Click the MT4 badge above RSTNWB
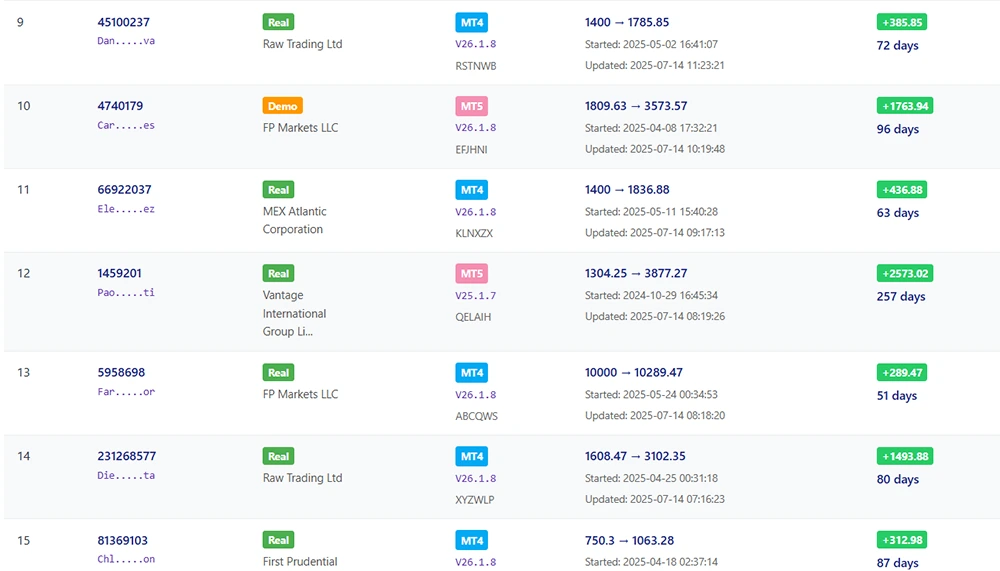Image resolution: width=1000 pixels, height=571 pixels. pos(471,22)
